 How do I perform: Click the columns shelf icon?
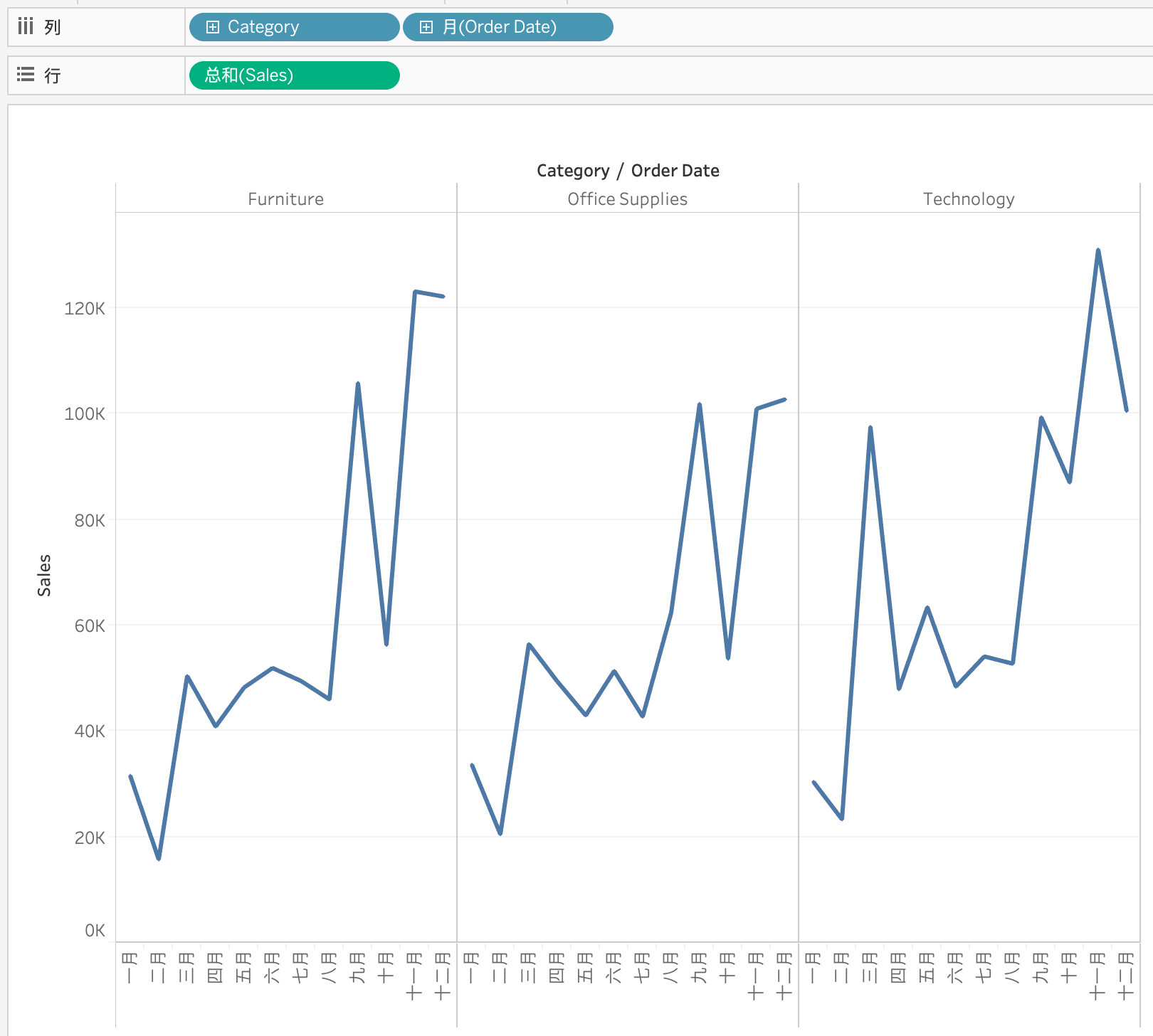[x=26, y=27]
